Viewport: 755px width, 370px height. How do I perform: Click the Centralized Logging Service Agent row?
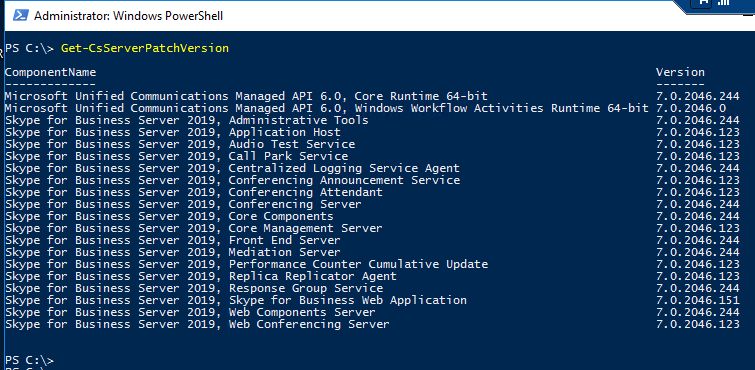[x=372, y=169]
